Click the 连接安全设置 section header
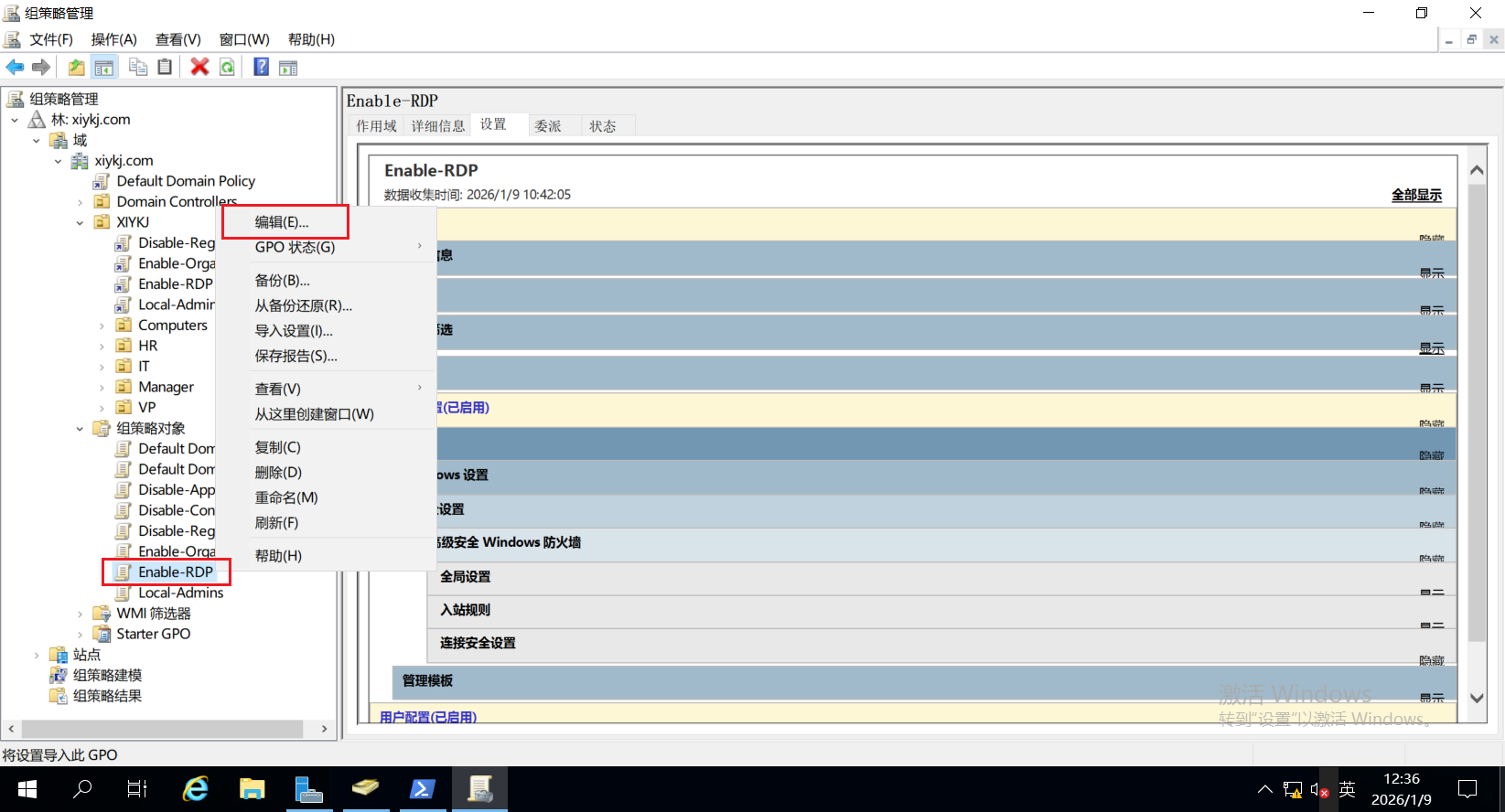Viewport: 1505px width, 812px height. point(942,644)
